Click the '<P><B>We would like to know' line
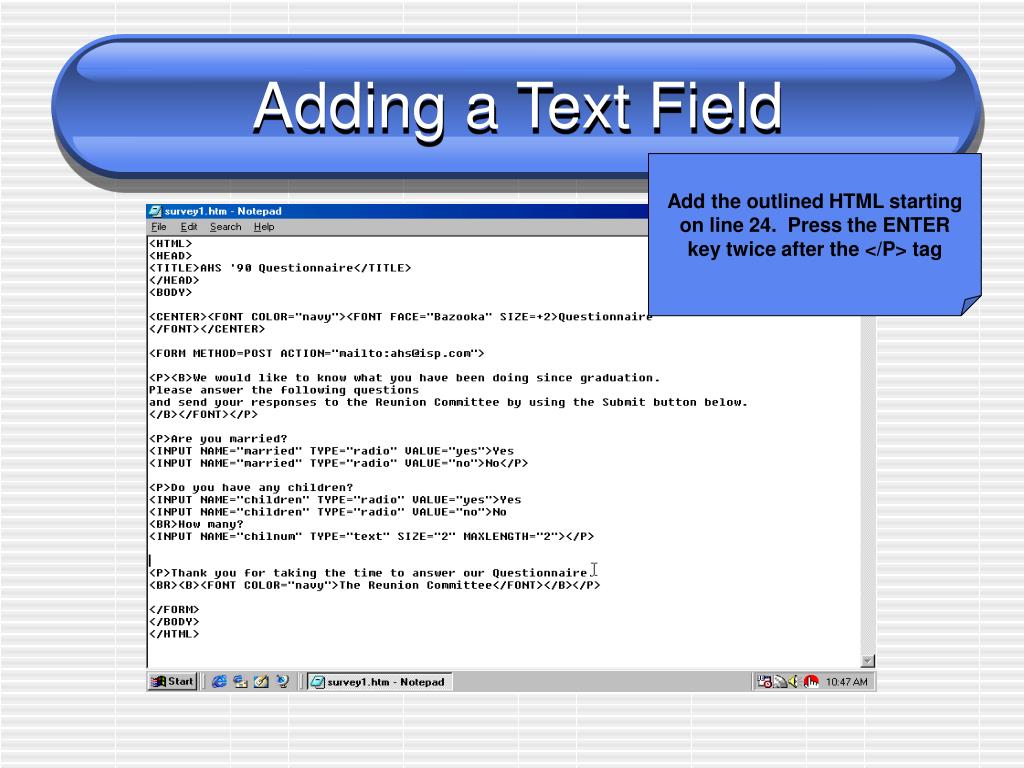The height and width of the screenshot is (768, 1024). (x=404, y=378)
